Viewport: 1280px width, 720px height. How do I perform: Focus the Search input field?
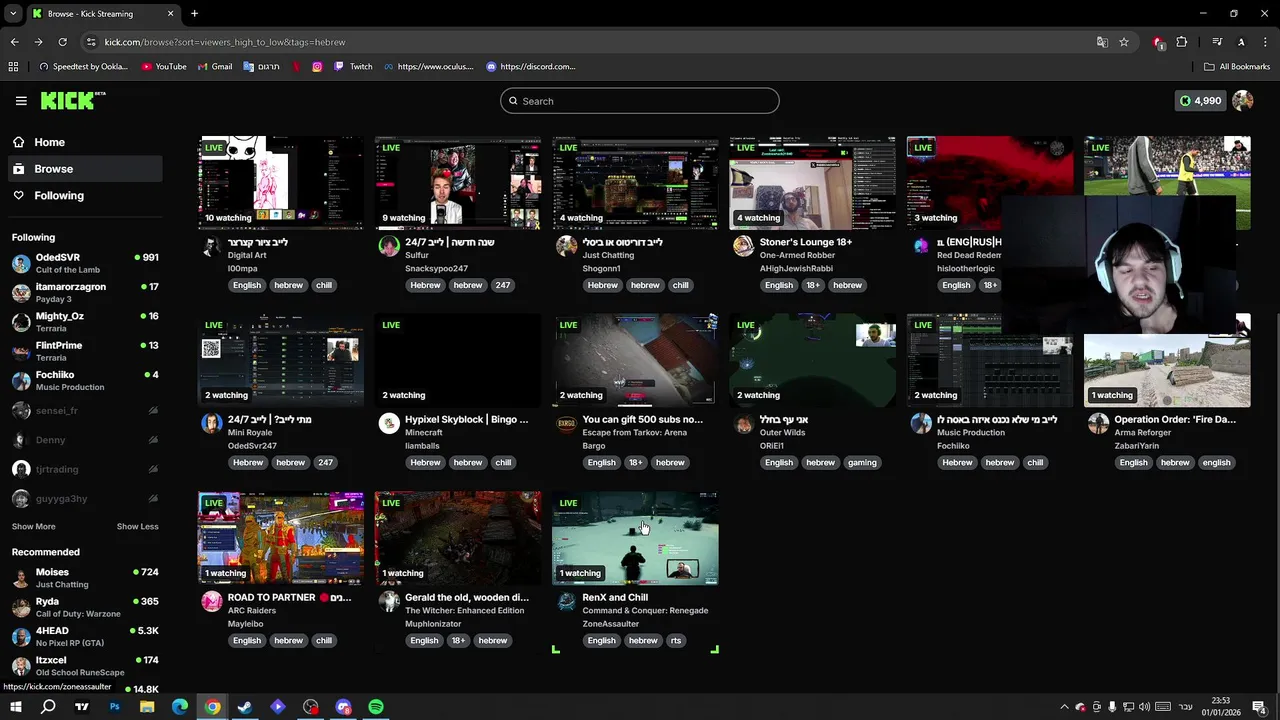(640, 101)
